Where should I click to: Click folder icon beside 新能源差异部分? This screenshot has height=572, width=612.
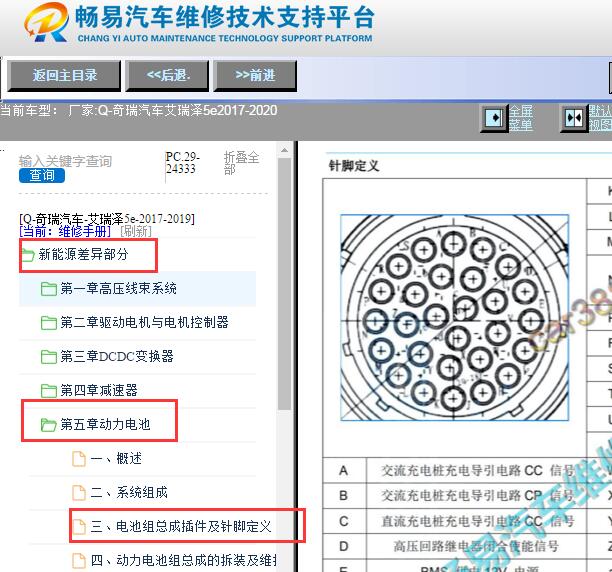point(28,255)
